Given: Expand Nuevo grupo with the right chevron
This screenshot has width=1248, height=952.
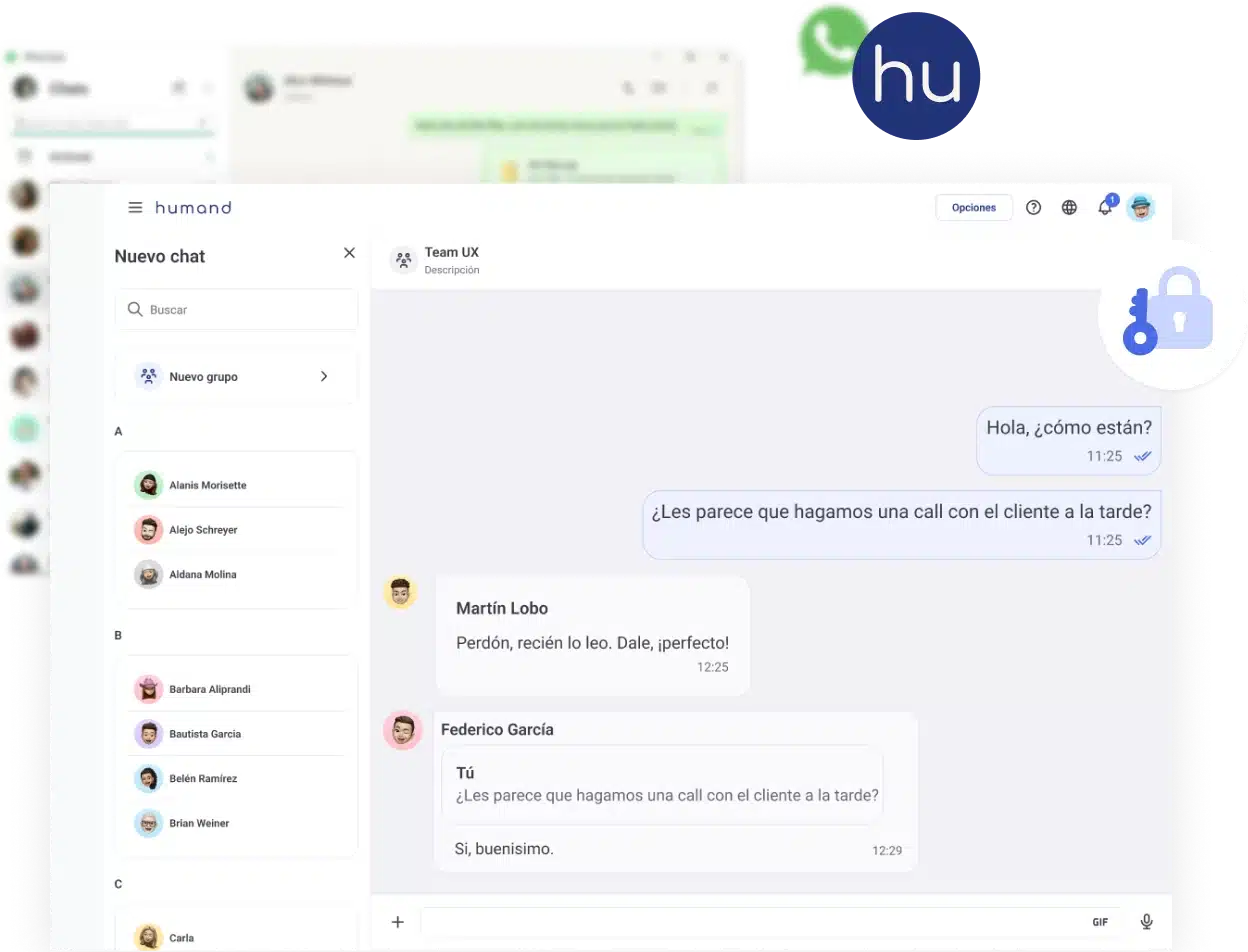Looking at the screenshot, I should pyautogui.click(x=323, y=376).
